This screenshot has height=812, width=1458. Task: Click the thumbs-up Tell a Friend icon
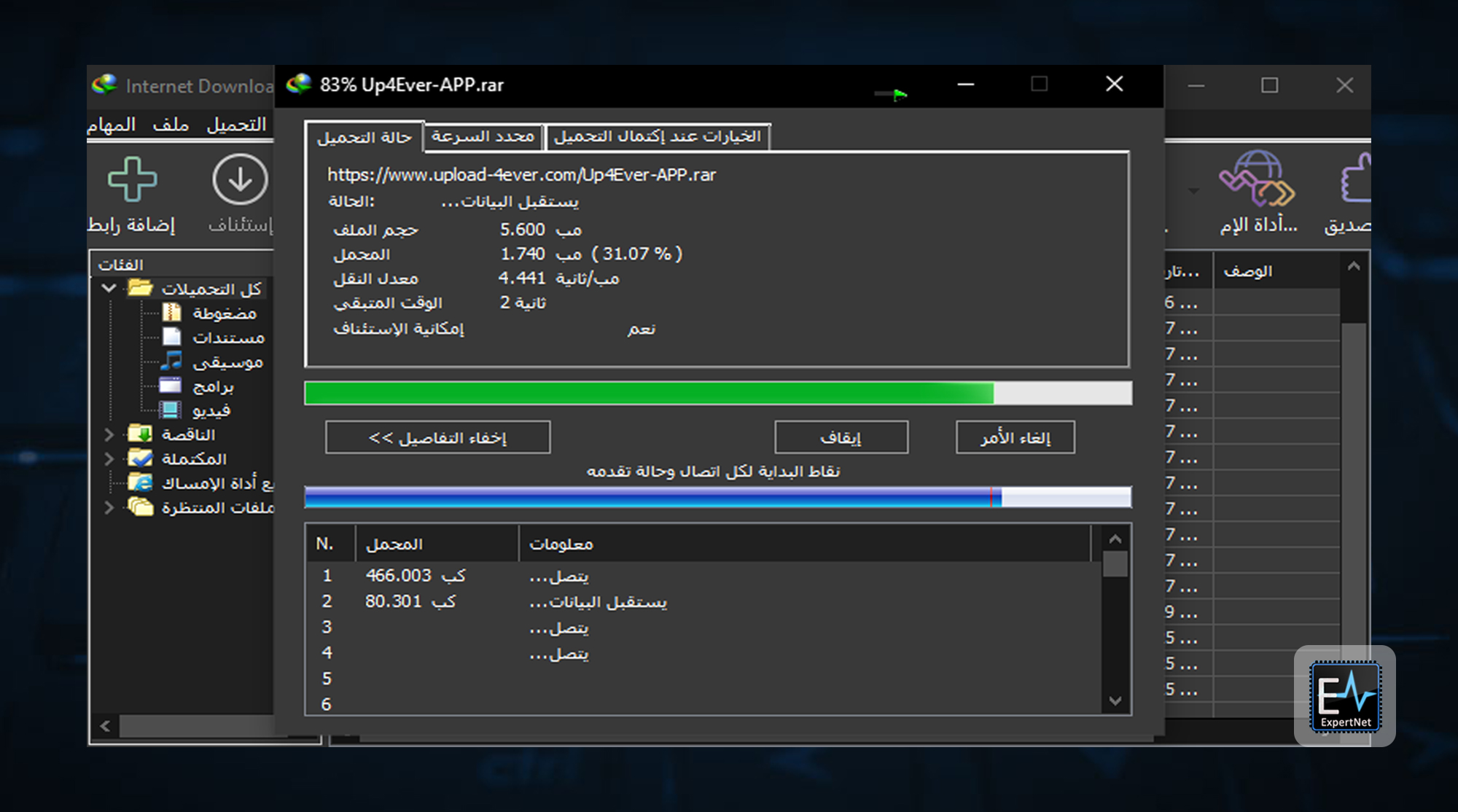pyautogui.click(x=1356, y=179)
